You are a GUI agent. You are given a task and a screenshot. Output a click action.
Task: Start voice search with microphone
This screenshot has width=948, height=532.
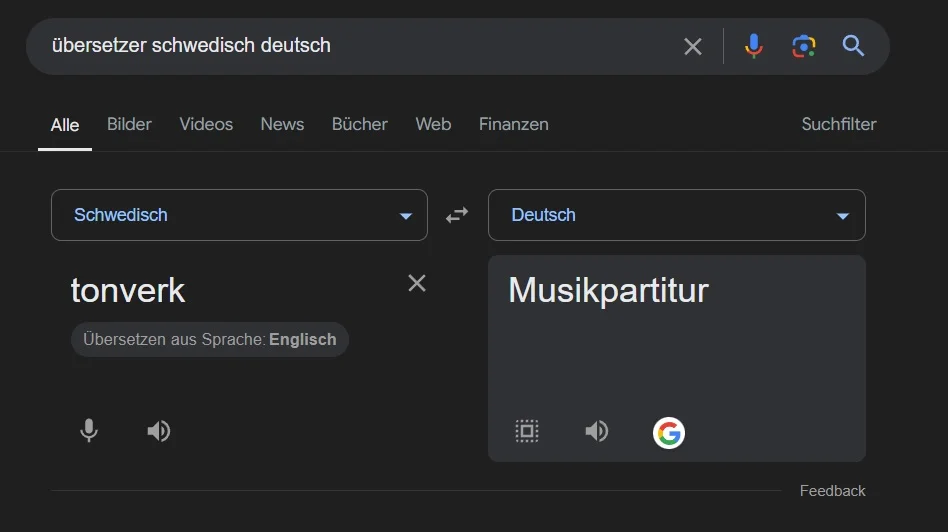pyautogui.click(x=754, y=46)
